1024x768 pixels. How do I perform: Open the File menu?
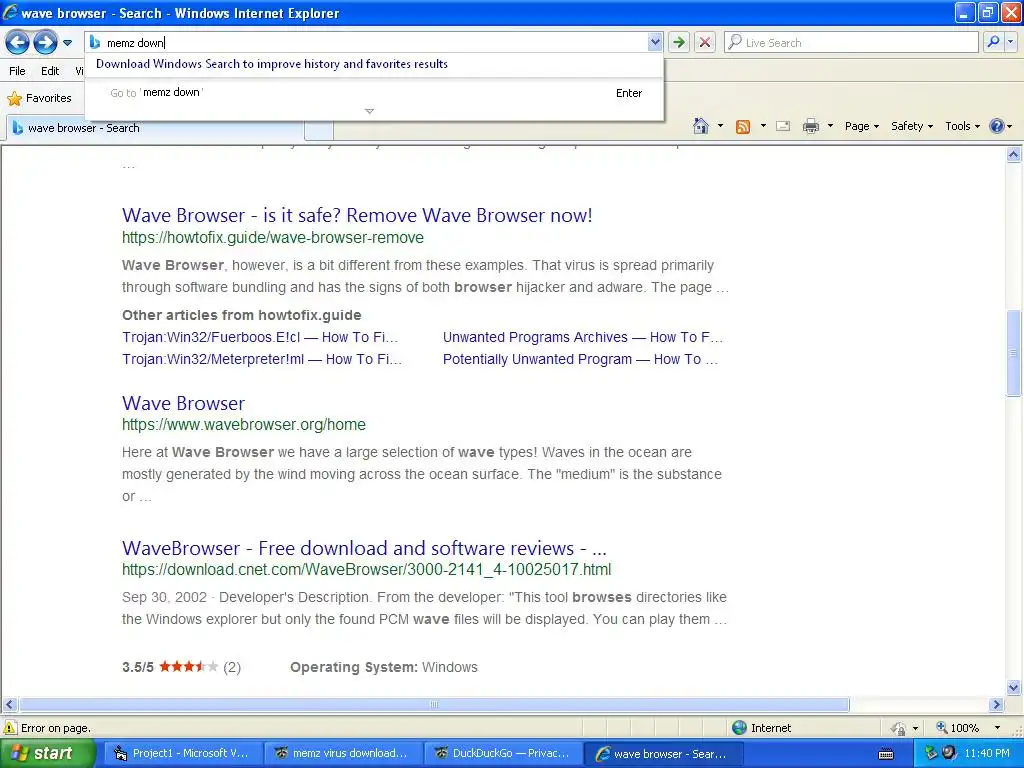click(18, 71)
